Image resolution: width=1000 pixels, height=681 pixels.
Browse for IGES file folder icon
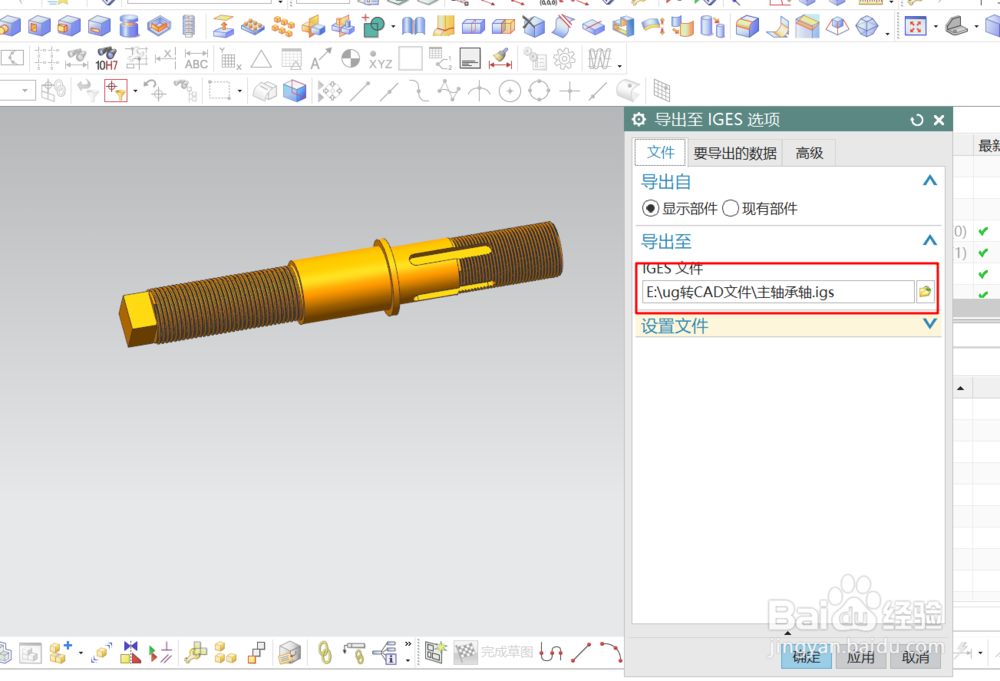pos(925,292)
